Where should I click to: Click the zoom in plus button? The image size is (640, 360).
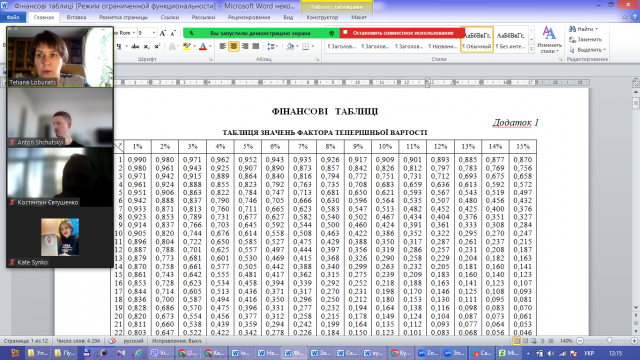click(634, 341)
